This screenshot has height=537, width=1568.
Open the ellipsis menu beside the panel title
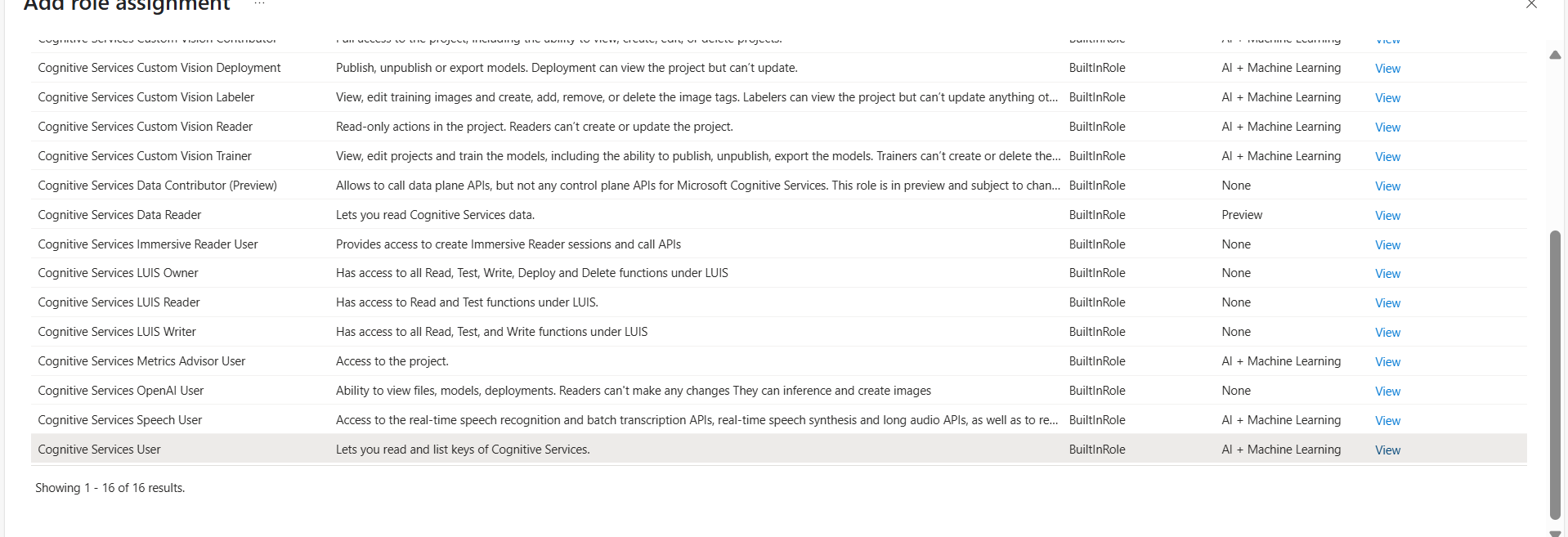(x=259, y=3)
